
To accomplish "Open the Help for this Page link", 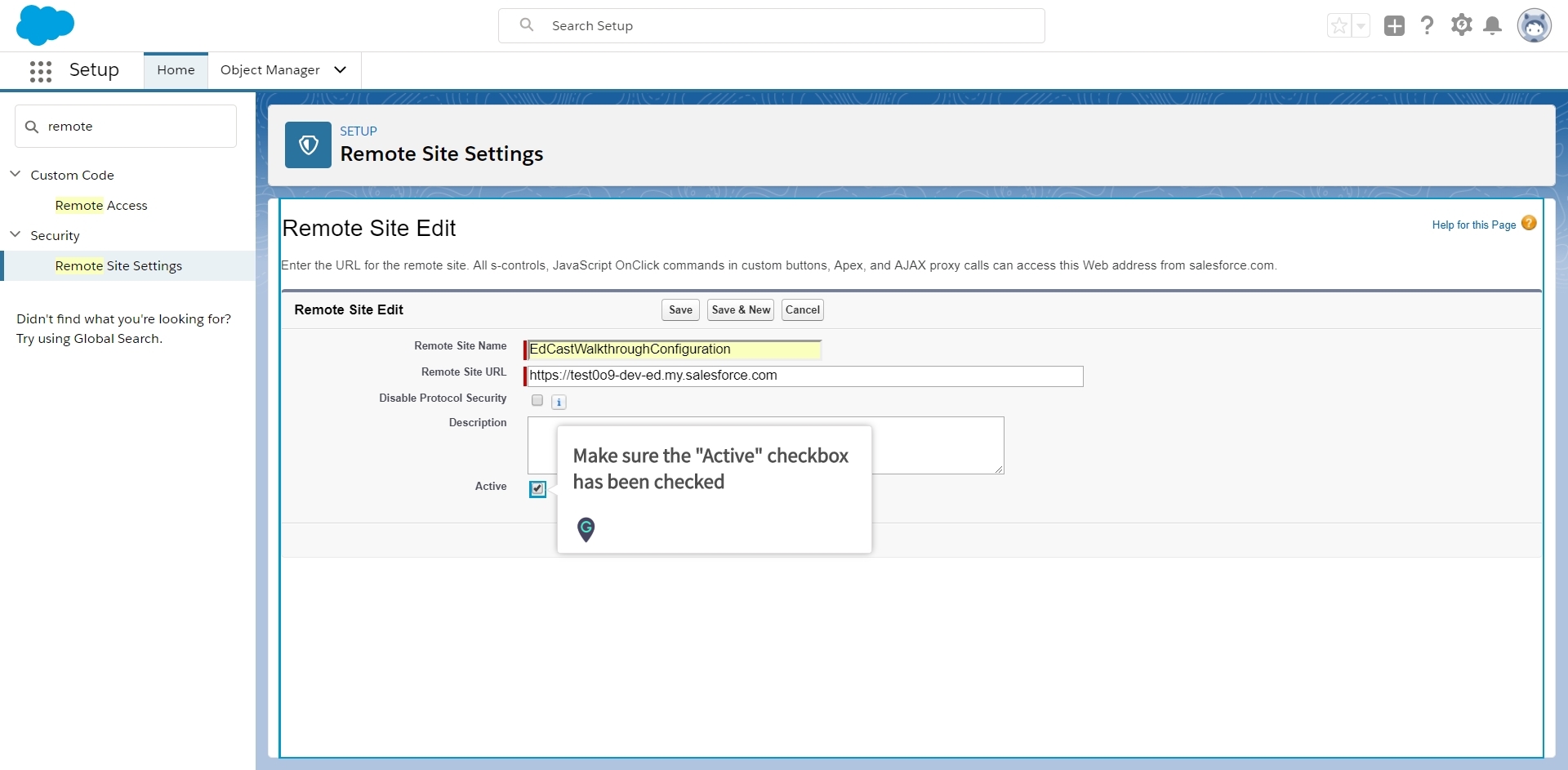I will (1473, 225).
